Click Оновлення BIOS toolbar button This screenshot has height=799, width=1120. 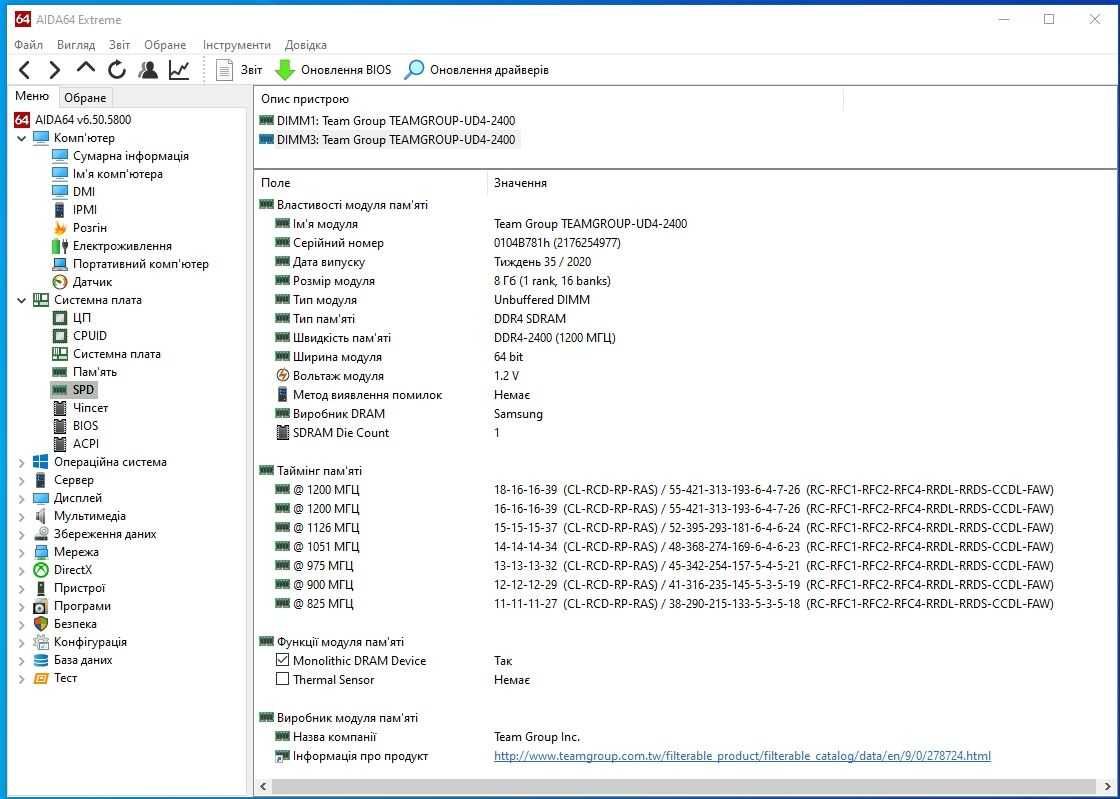333,70
